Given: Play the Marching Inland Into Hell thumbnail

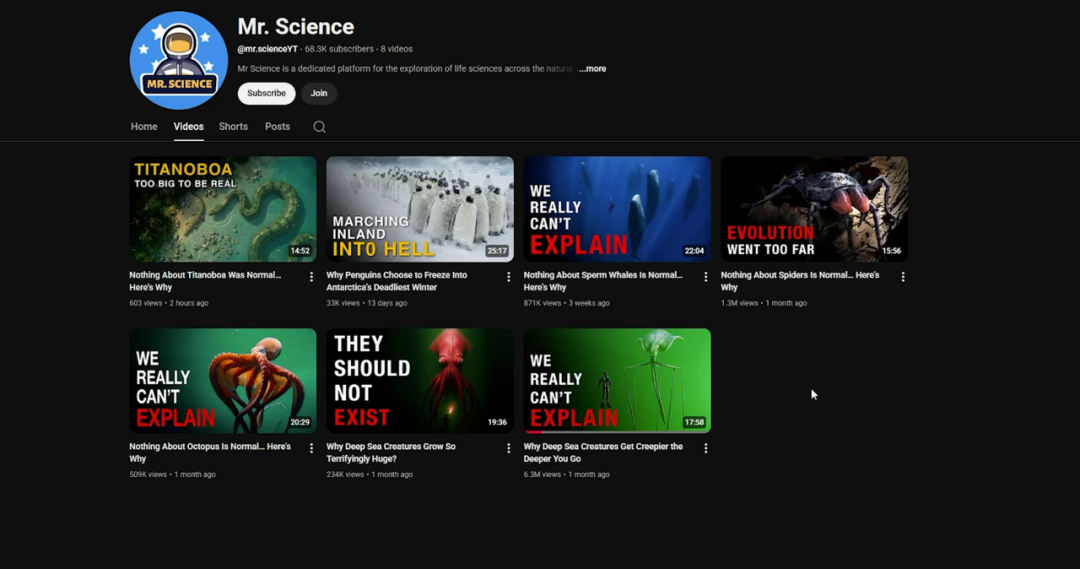Looking at the screenshot, I should pyautogui.click(x=420, y=209).
